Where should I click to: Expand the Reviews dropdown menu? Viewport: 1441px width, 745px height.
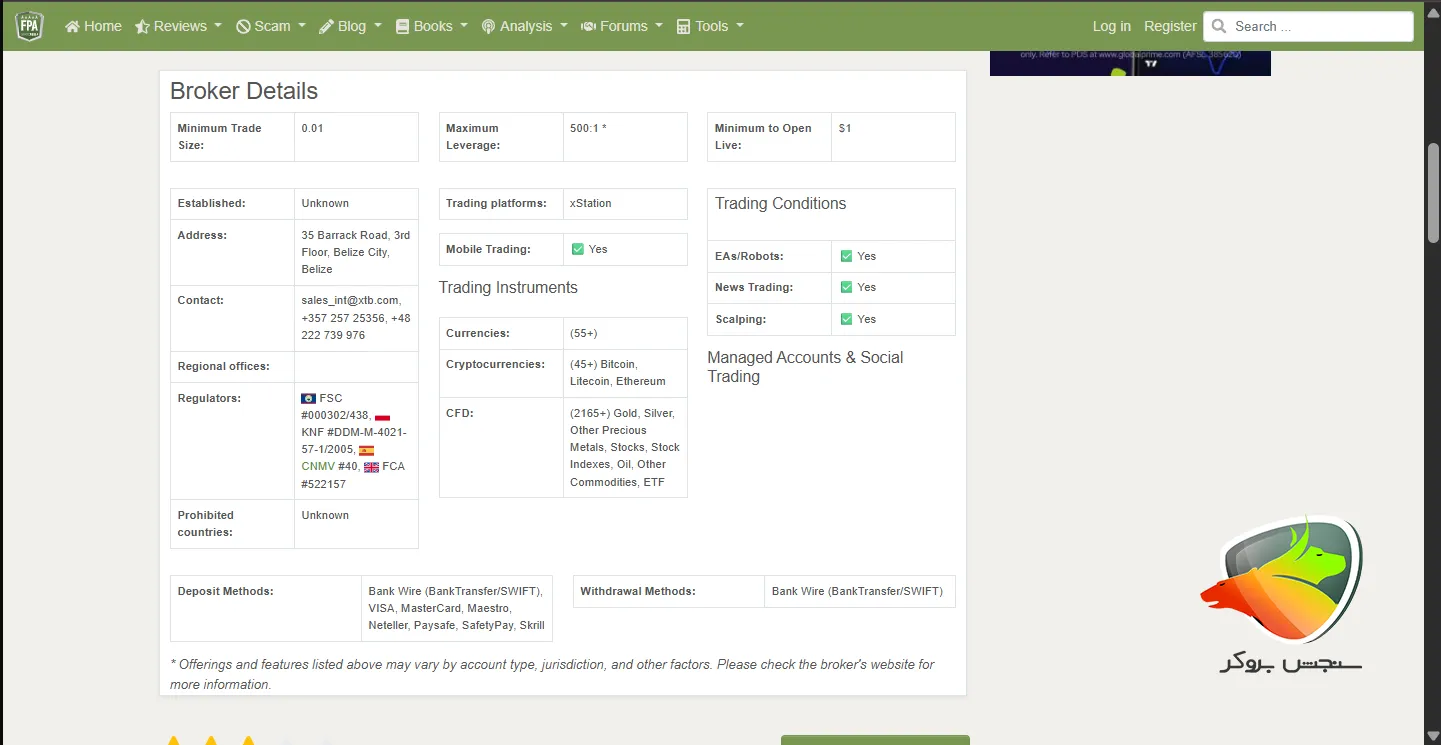pyautogui.click(x=179, y=27)
